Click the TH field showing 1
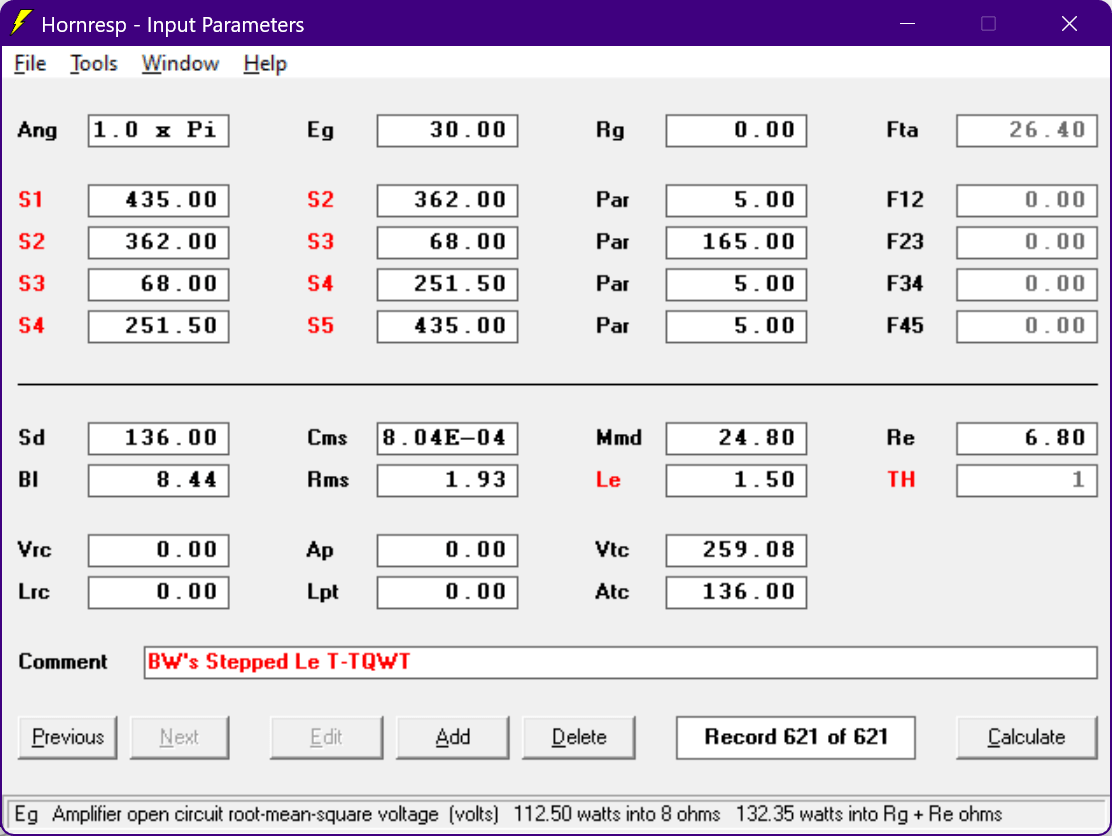Viewport: 1112px width, 836px height. (1027, 480)
